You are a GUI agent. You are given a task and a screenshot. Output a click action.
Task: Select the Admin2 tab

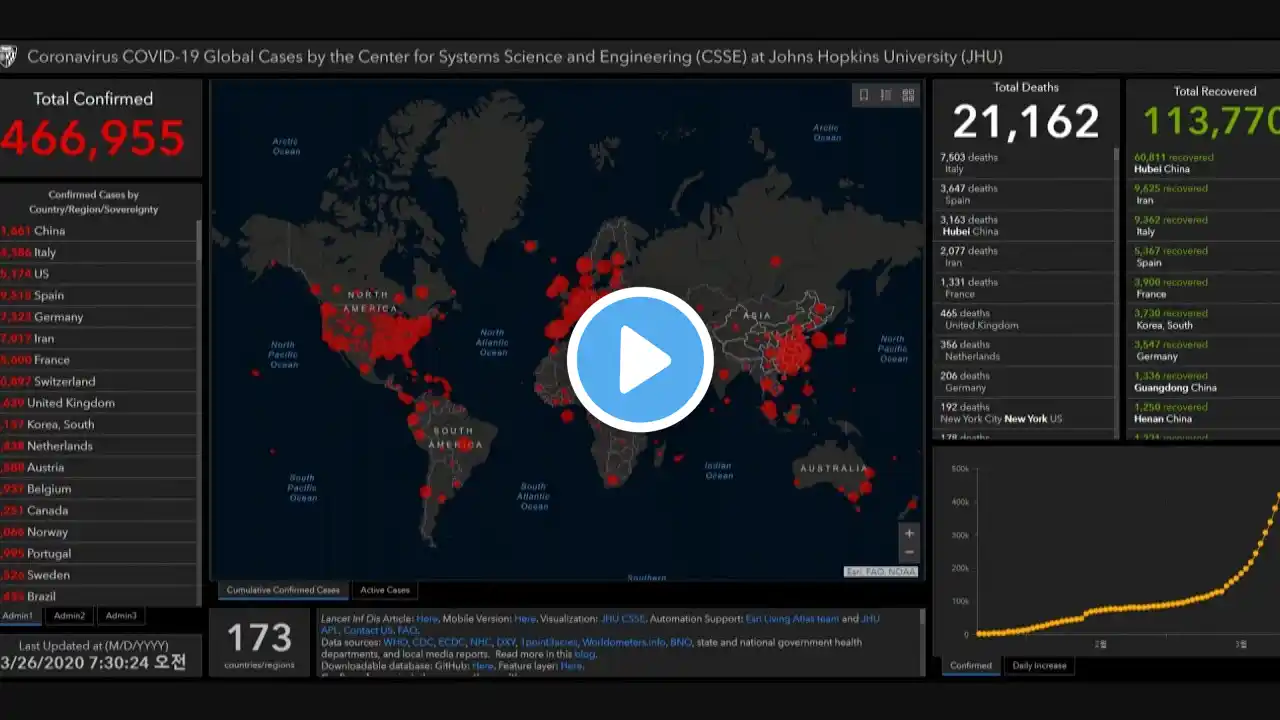tap(69, 616)
